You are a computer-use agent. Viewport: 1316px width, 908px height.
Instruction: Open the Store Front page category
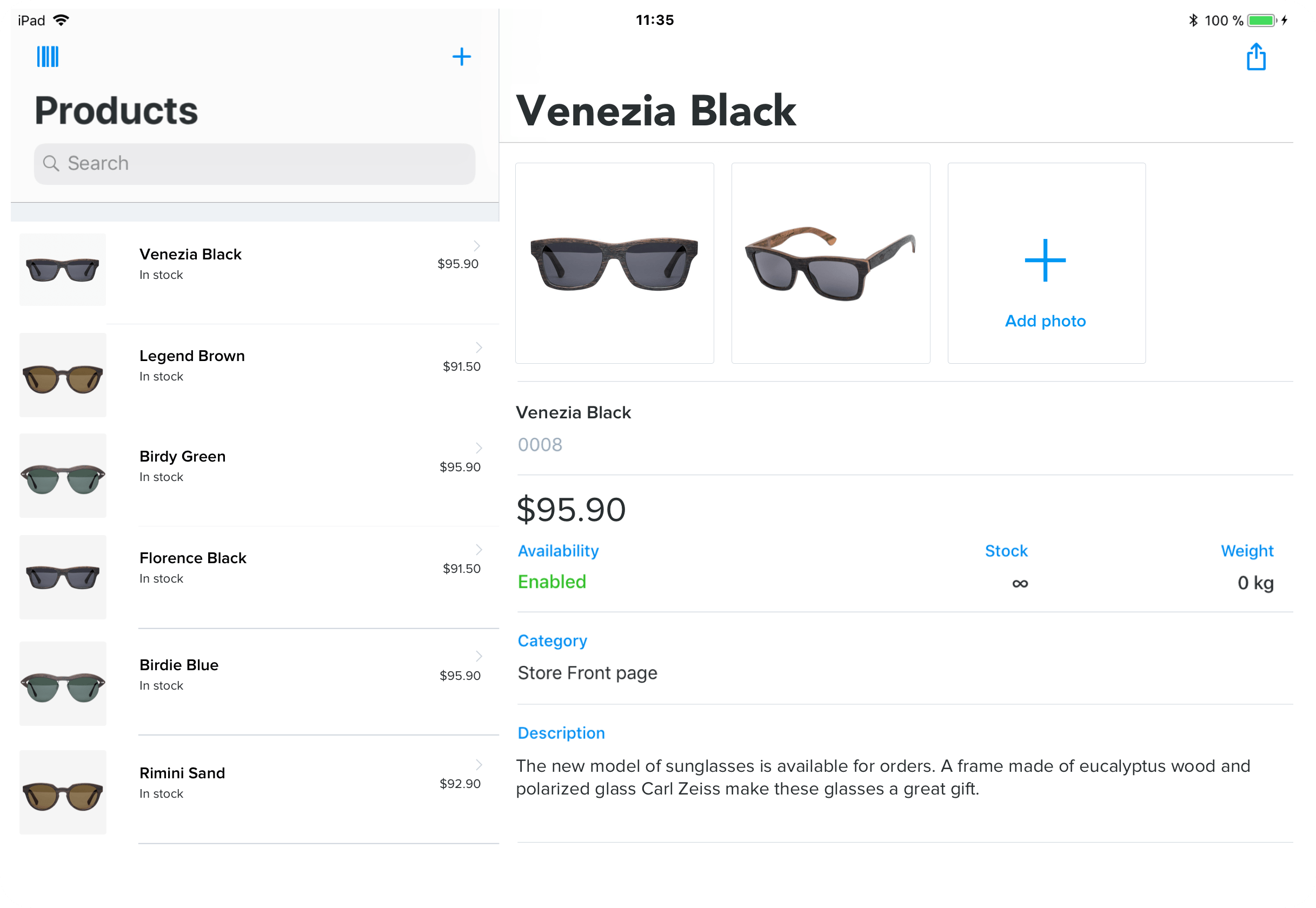click(x=587, y=673)
